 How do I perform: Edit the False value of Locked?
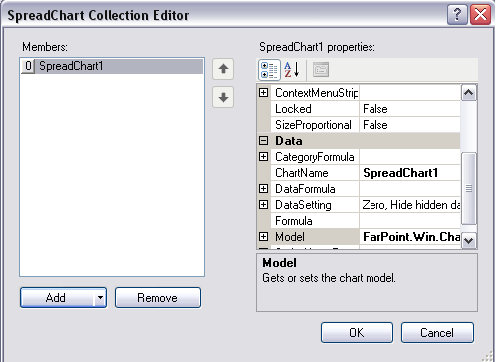point(410,109)
